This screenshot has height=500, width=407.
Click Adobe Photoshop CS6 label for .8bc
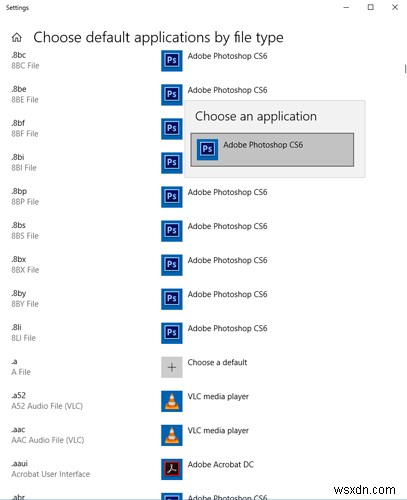point(227,56)
